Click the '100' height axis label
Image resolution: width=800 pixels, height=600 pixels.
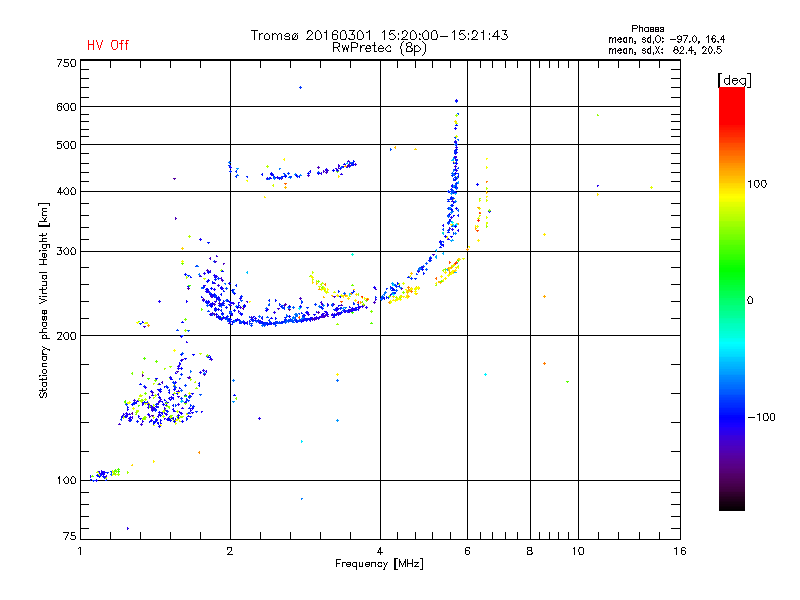(66, 481)
